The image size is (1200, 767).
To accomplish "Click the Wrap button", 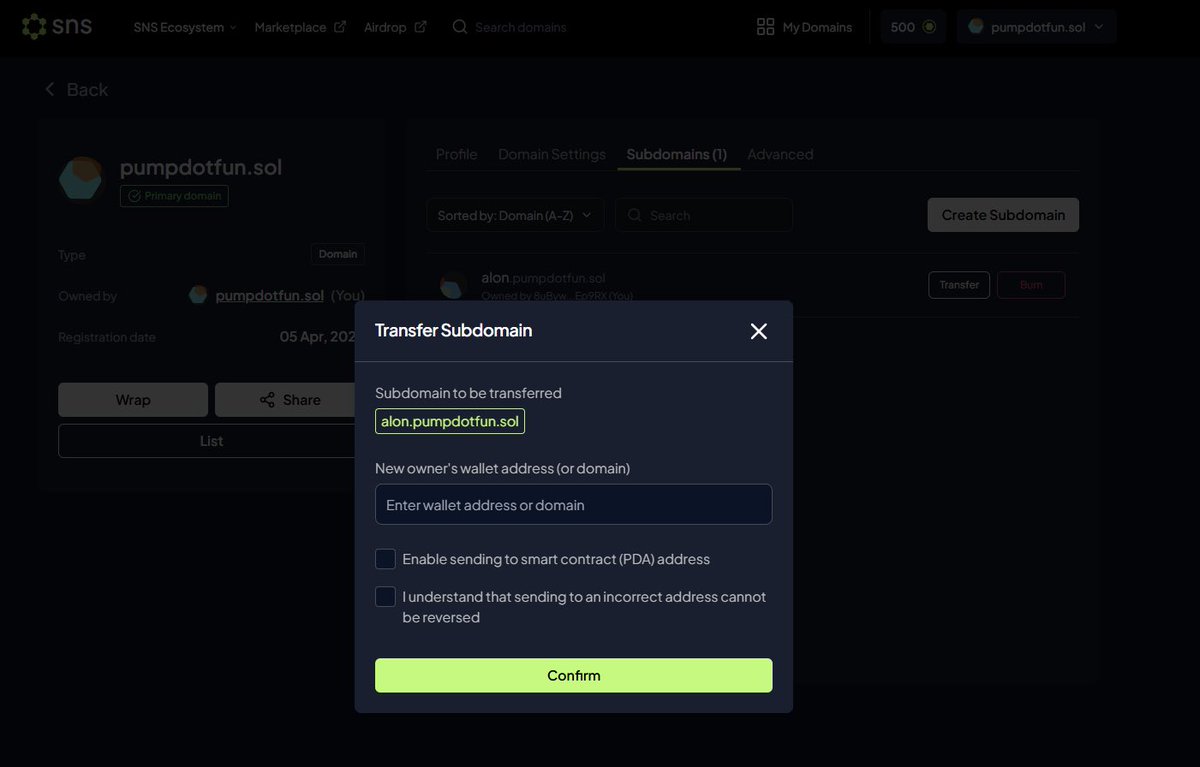I will click(133, 400).
